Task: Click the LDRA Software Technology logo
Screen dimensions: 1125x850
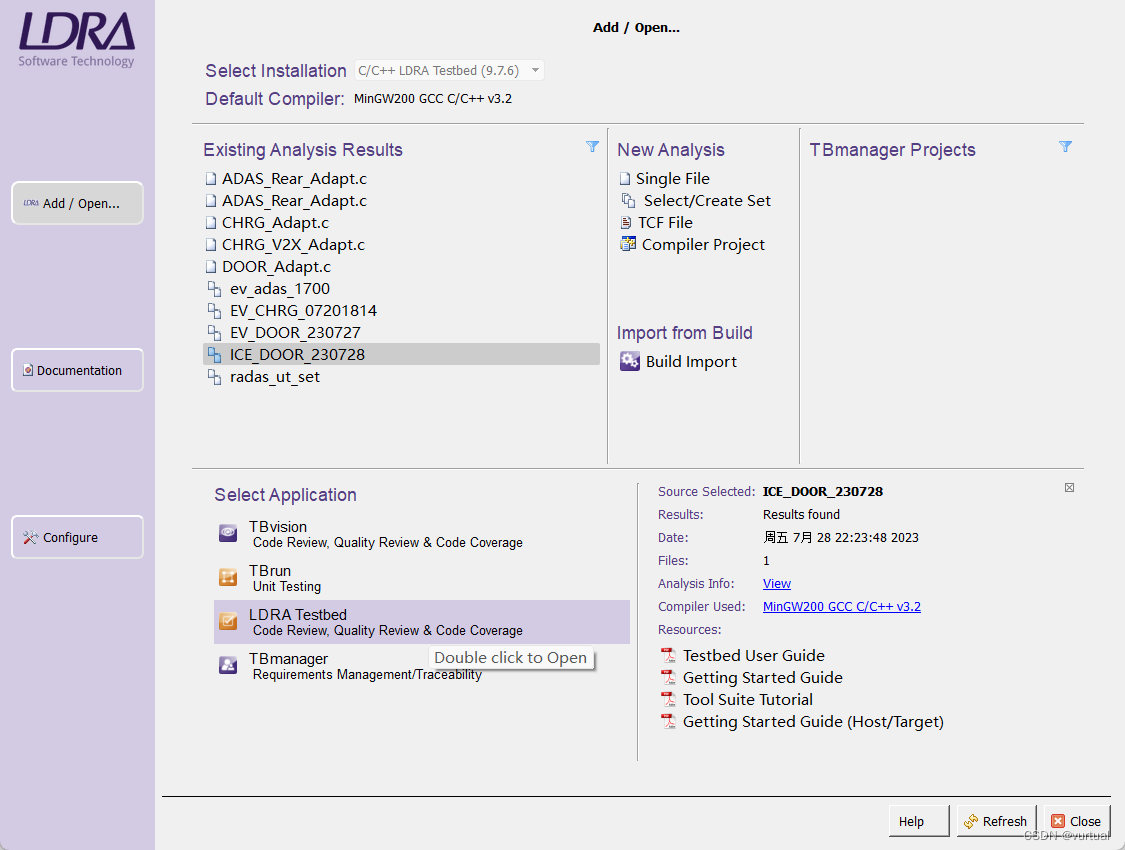Action: tap(76, 39)
